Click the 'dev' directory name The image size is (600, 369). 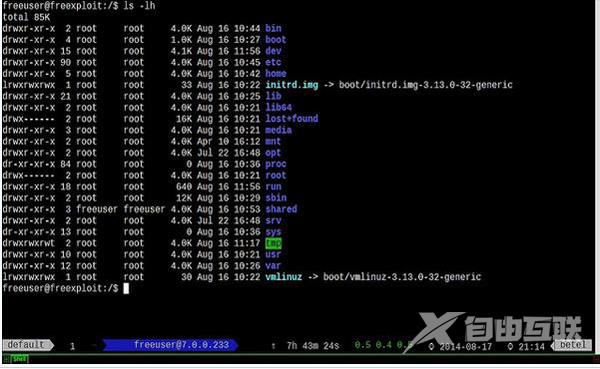coord(273,51)
